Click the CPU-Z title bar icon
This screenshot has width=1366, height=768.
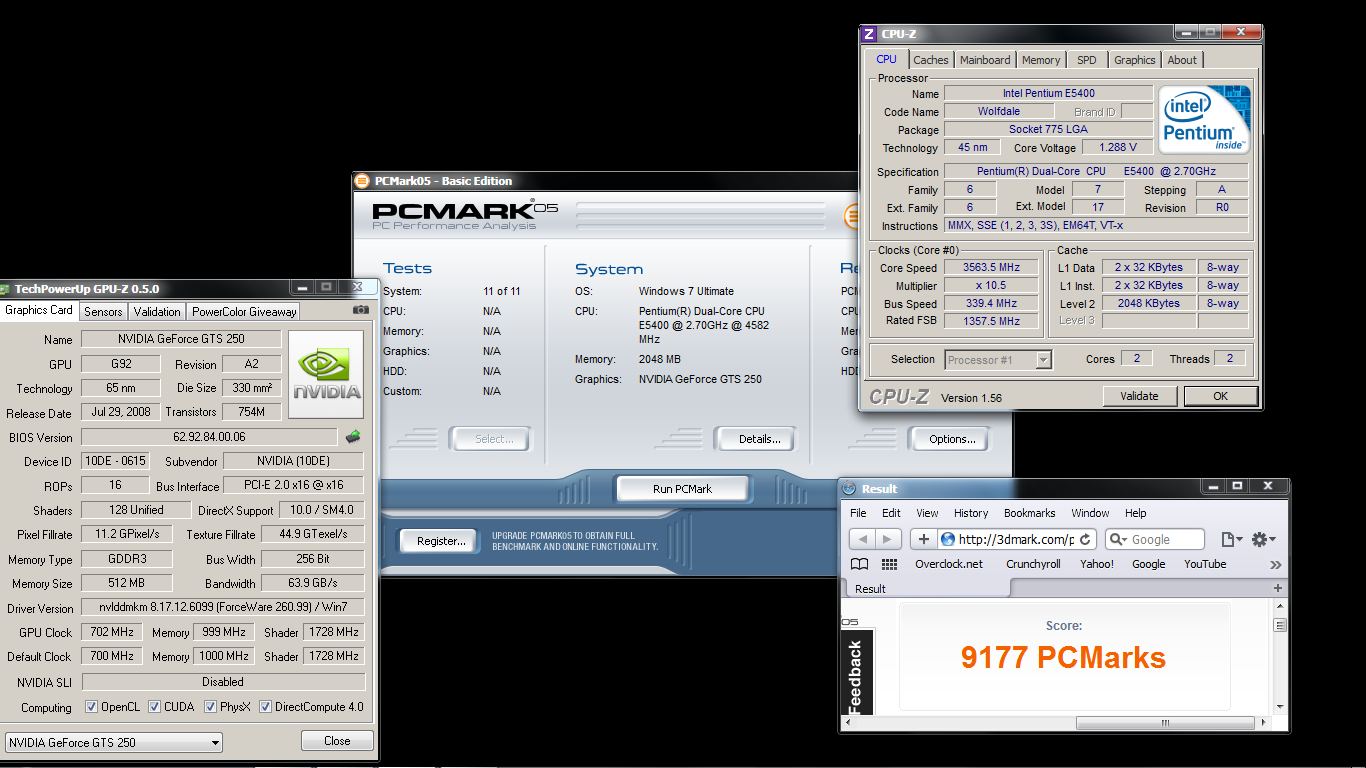coord(869,34)
